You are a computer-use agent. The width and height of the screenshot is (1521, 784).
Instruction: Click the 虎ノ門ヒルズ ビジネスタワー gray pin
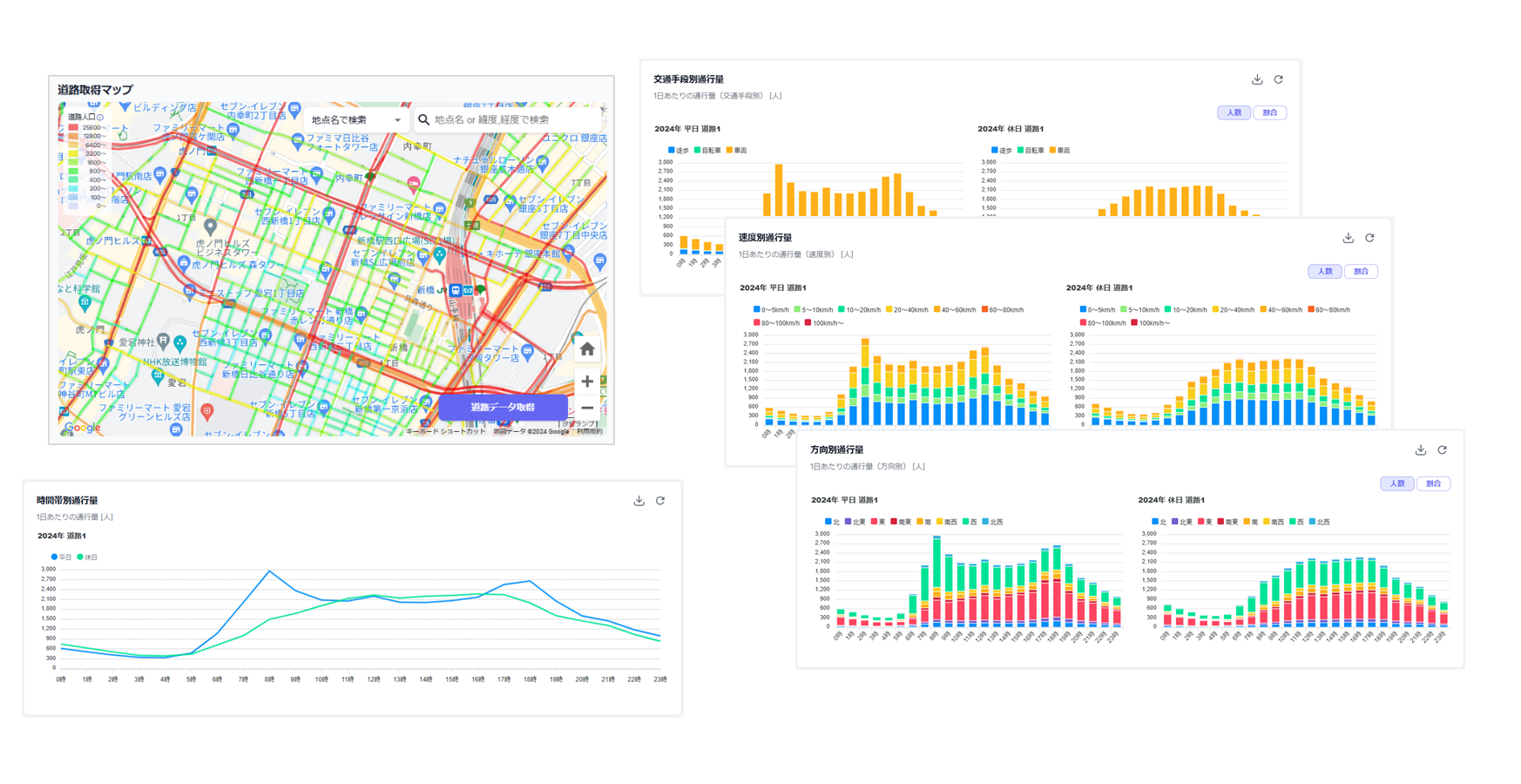[x=210, y=226]
